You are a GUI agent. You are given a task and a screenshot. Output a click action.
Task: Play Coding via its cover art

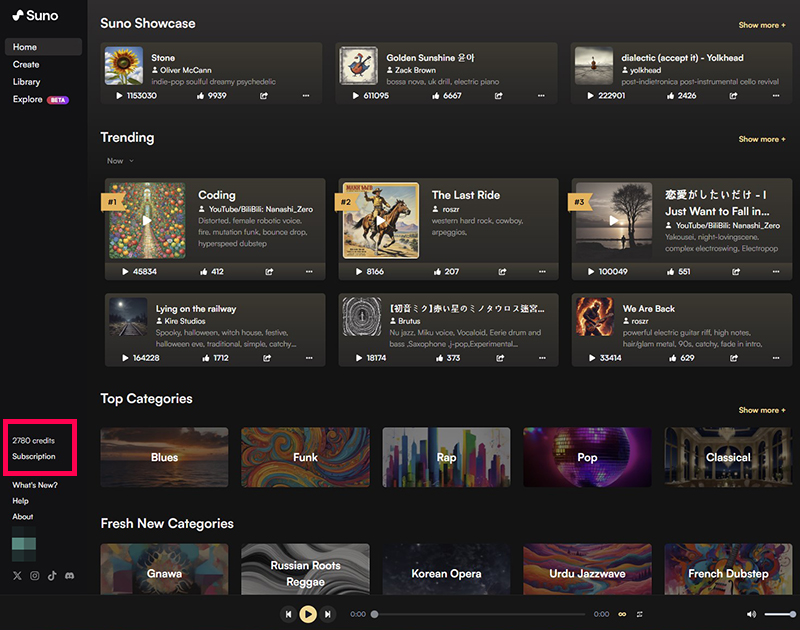tap(147, 220)
